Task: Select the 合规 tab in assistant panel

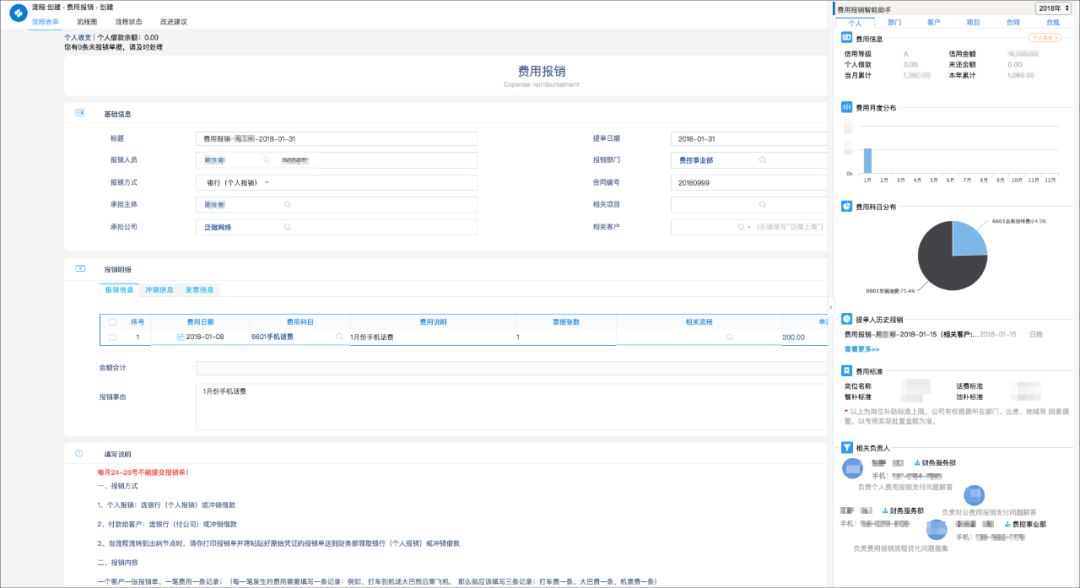Action: 1052,23
